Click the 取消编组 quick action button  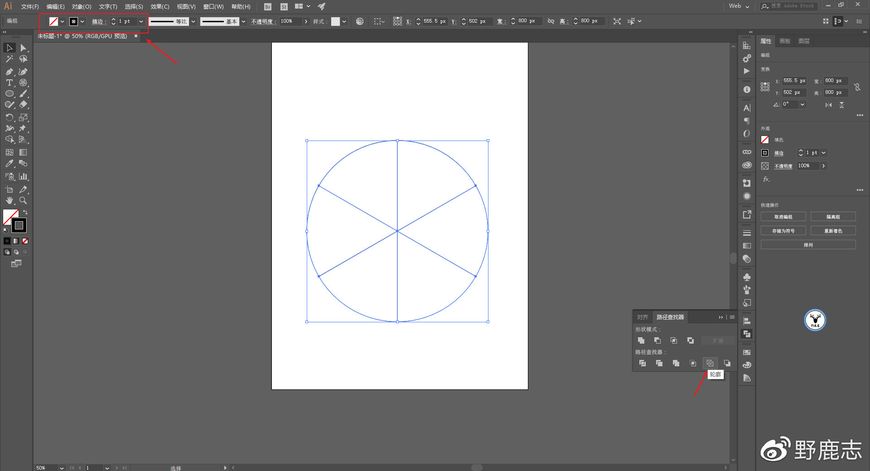(x=783, y=217)
